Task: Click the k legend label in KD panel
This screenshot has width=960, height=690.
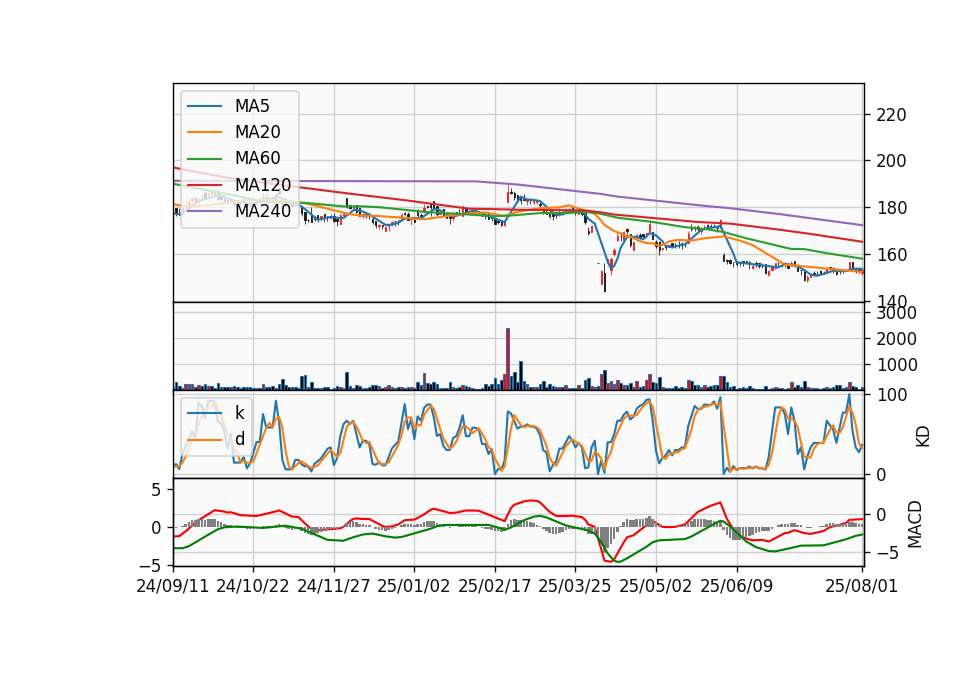Action: click(239, 413)
